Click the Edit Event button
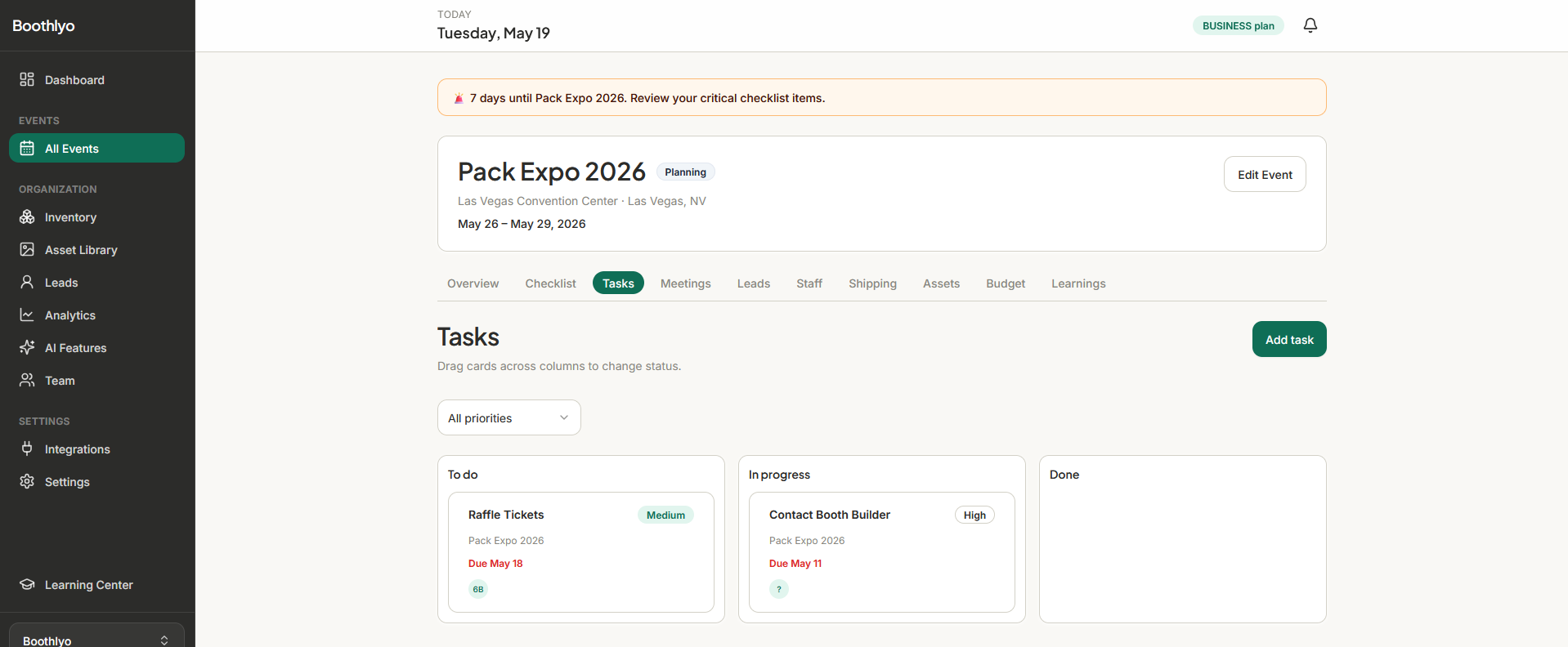Screen dimensions: 1568x647 [x=1265, y=174]
